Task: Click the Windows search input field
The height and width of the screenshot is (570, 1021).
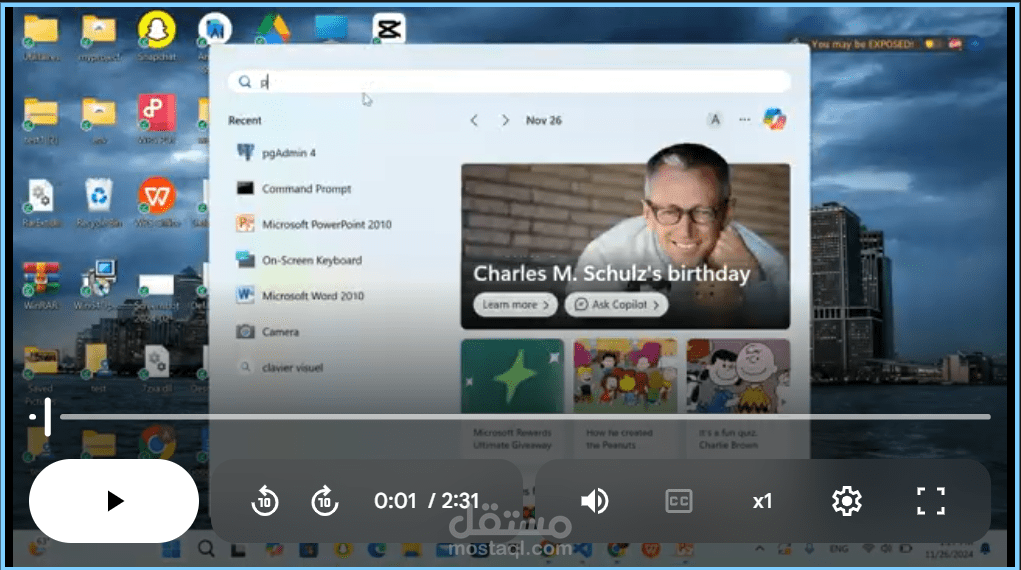Action: click(509, 81)
